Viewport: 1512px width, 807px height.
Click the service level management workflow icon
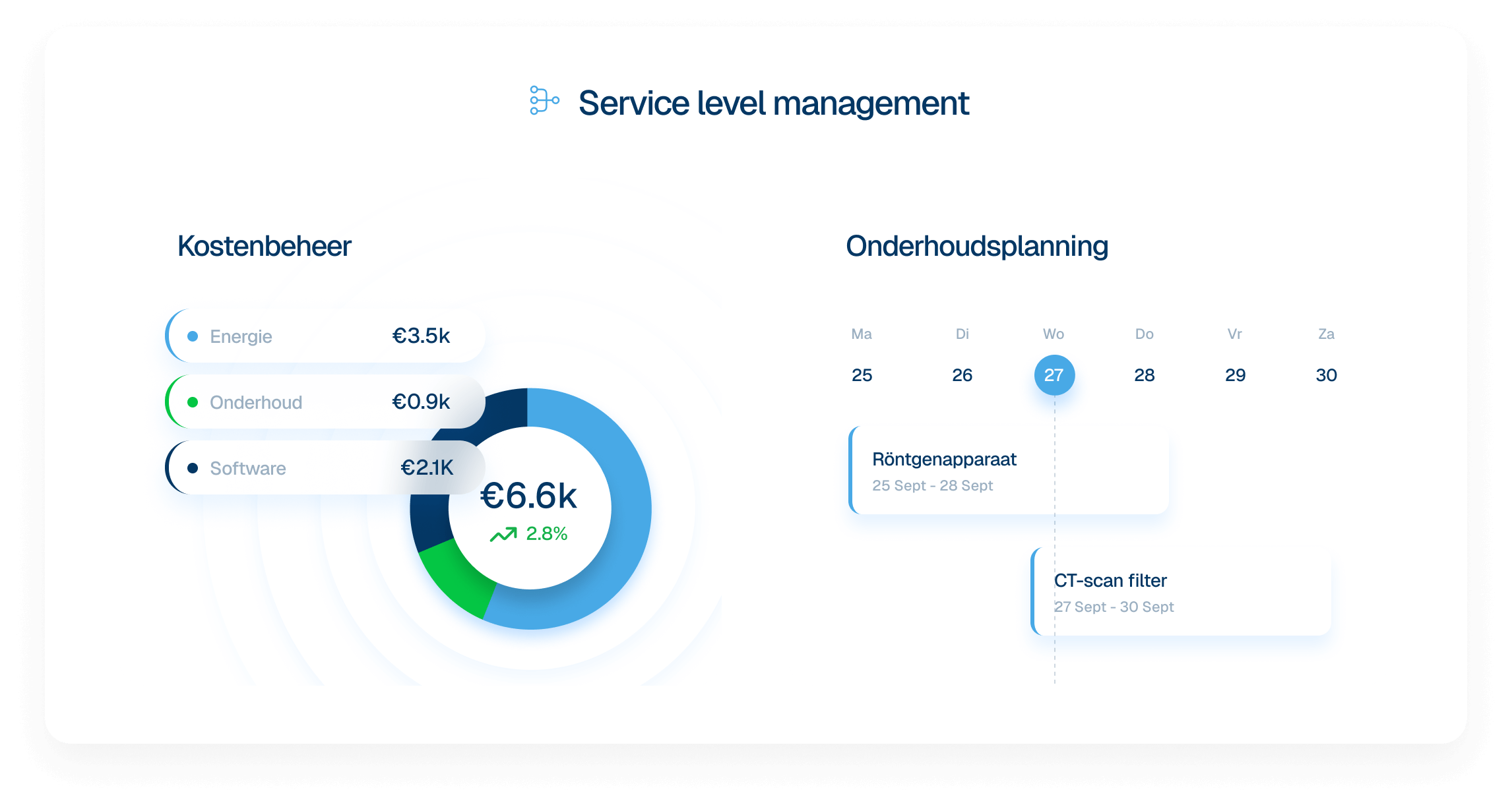pyautogui.click(x=544, y=101)
